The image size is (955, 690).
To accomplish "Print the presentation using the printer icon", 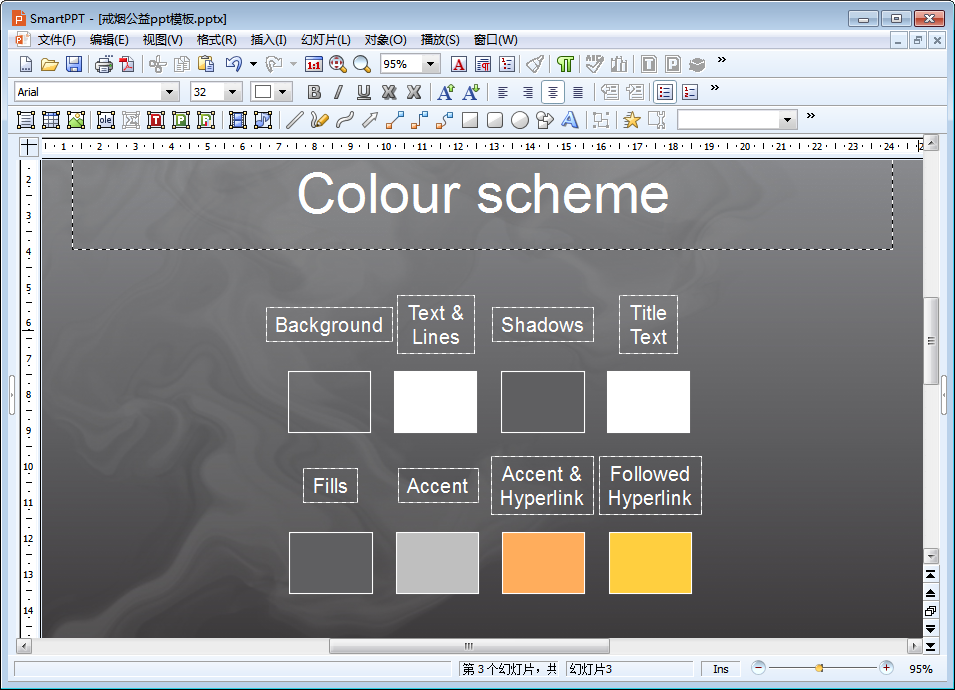I will pyautogui.click(x=104, y=64).
